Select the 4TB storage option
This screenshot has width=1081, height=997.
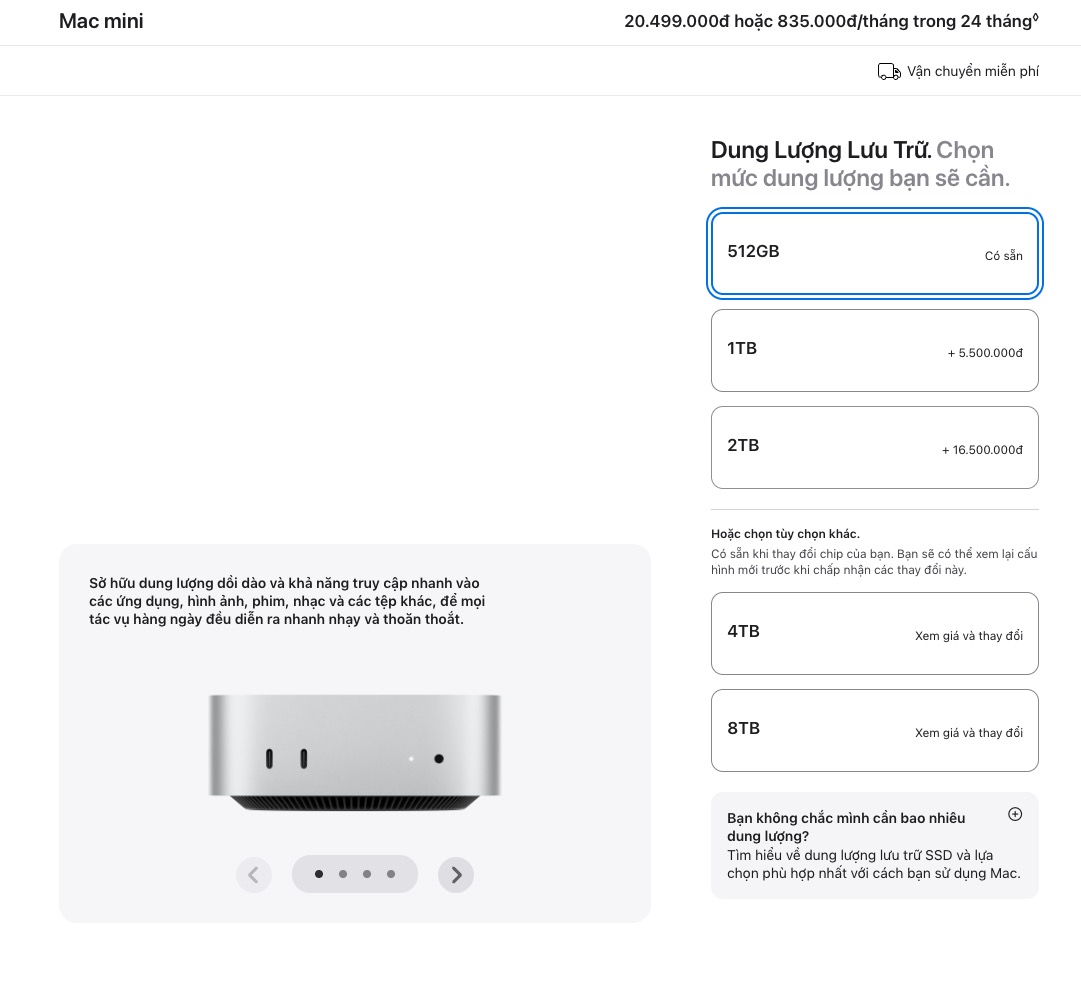pyautogui.click(x=874, y=634)
